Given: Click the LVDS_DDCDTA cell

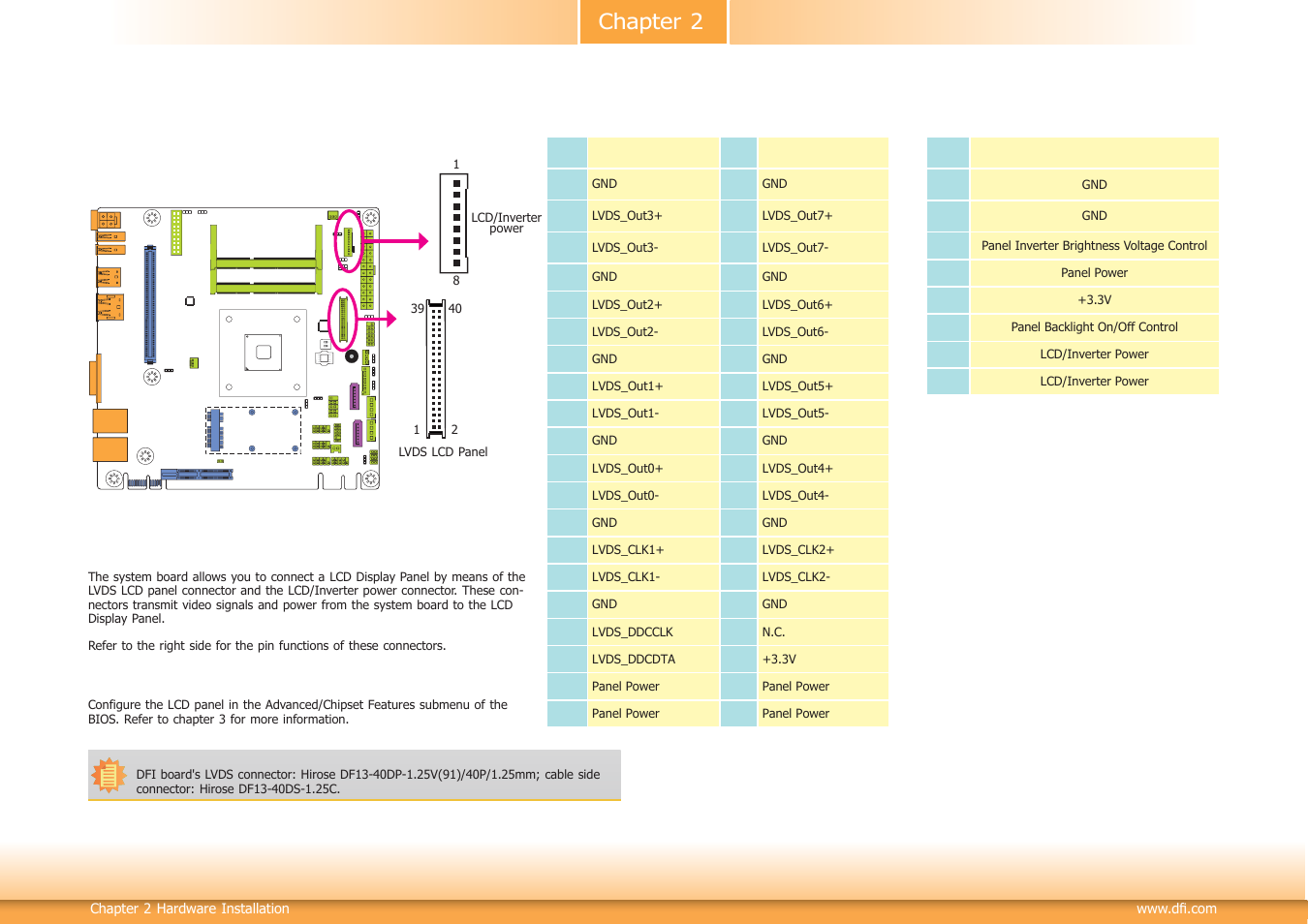Looking at the screenshot, I should pos(653,660).
